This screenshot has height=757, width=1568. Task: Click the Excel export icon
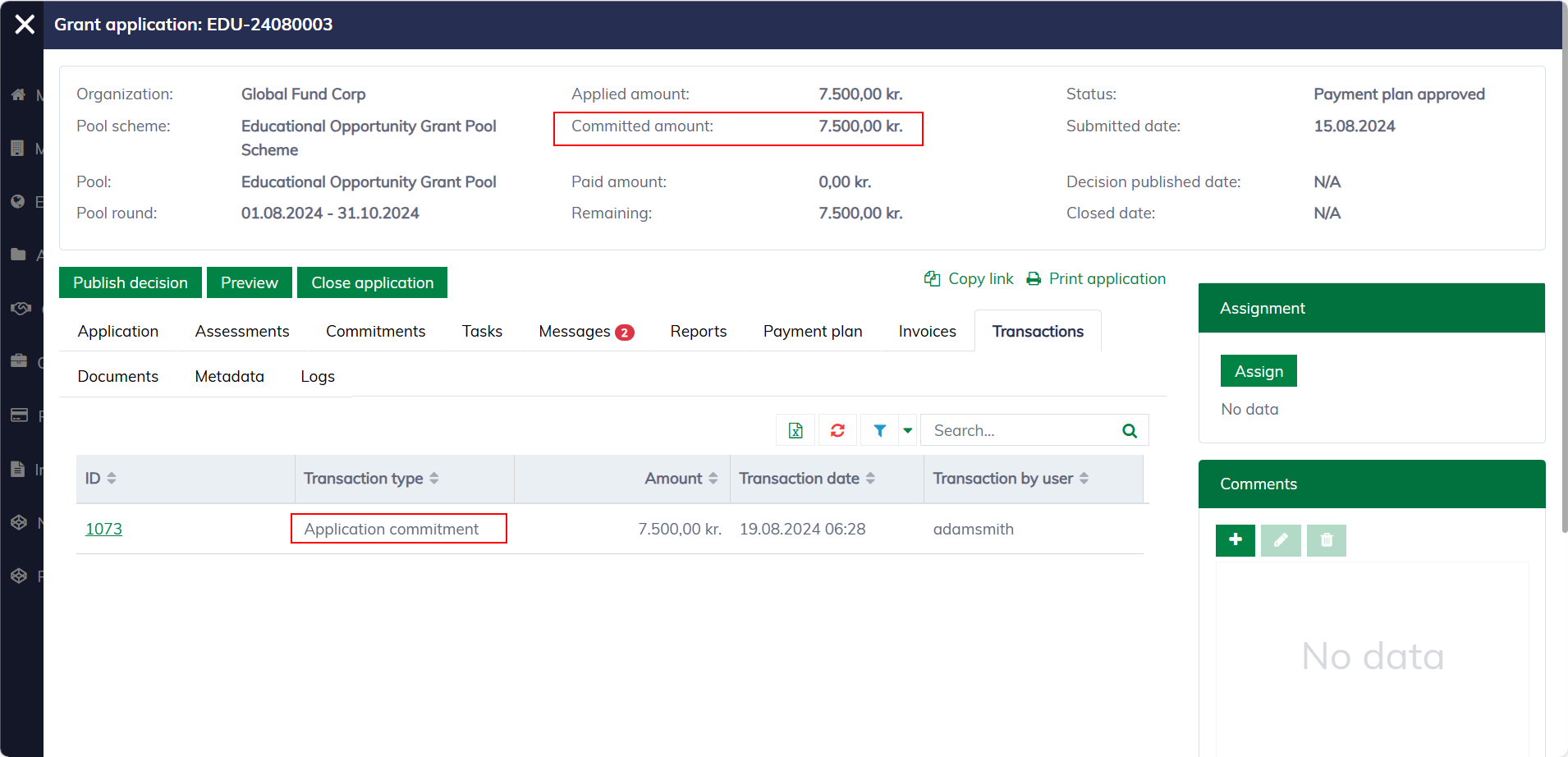click(x=795, y=430)
